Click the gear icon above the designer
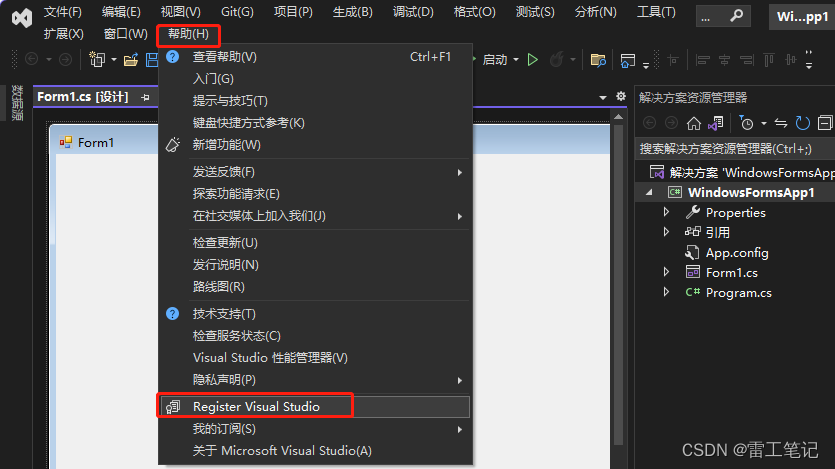 (621, 96)
